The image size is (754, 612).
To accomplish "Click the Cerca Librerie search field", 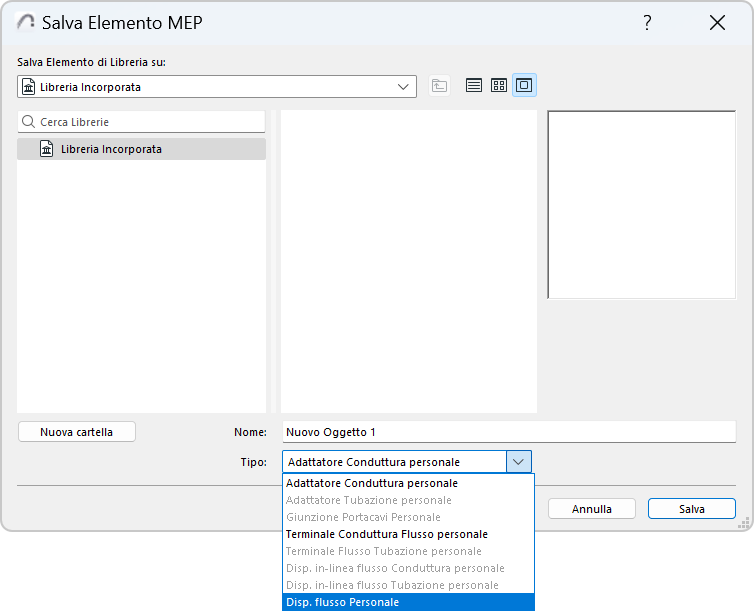I will coord(141,122).
